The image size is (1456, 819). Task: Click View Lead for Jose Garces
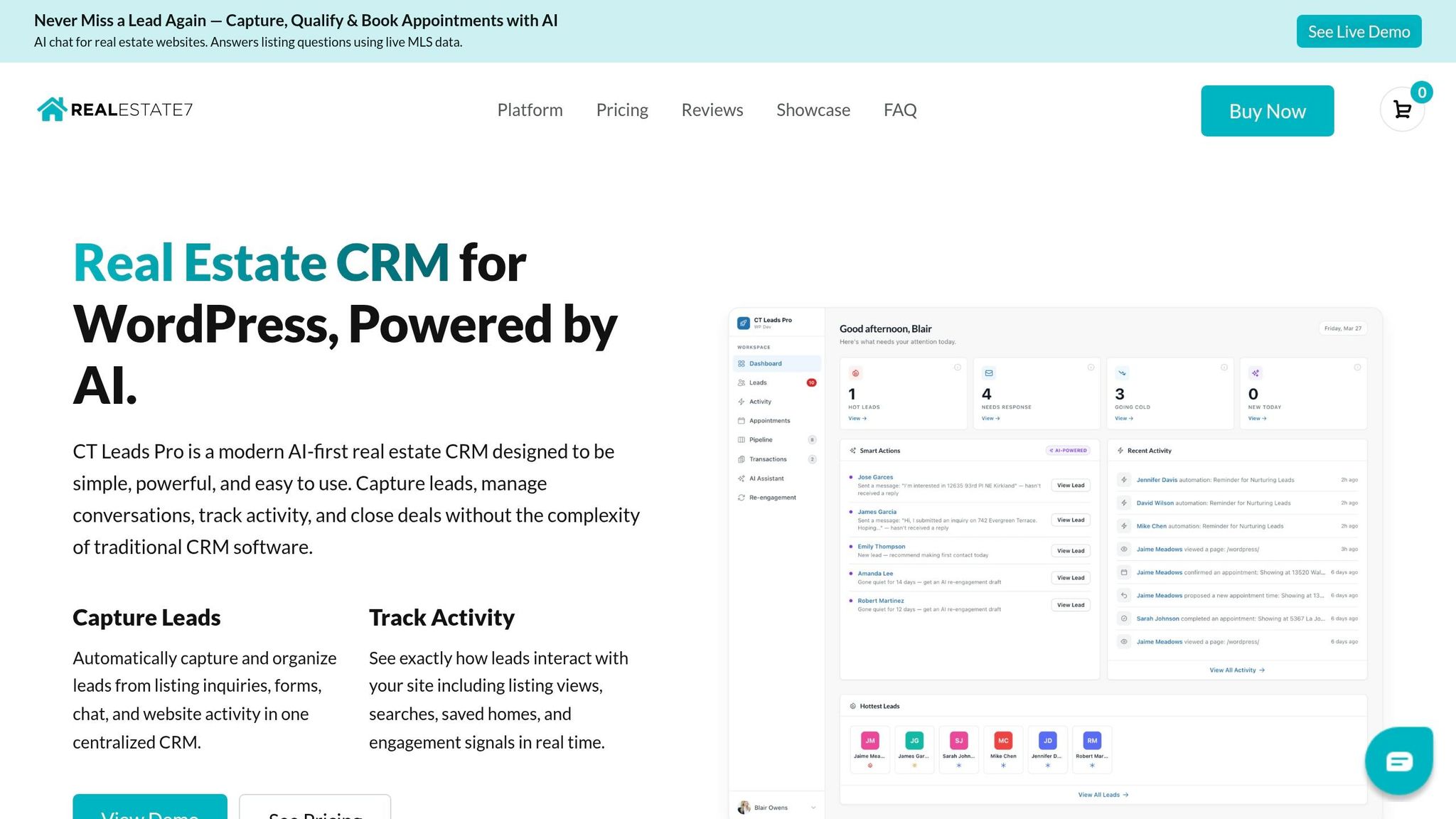[x=1071, y=486]
